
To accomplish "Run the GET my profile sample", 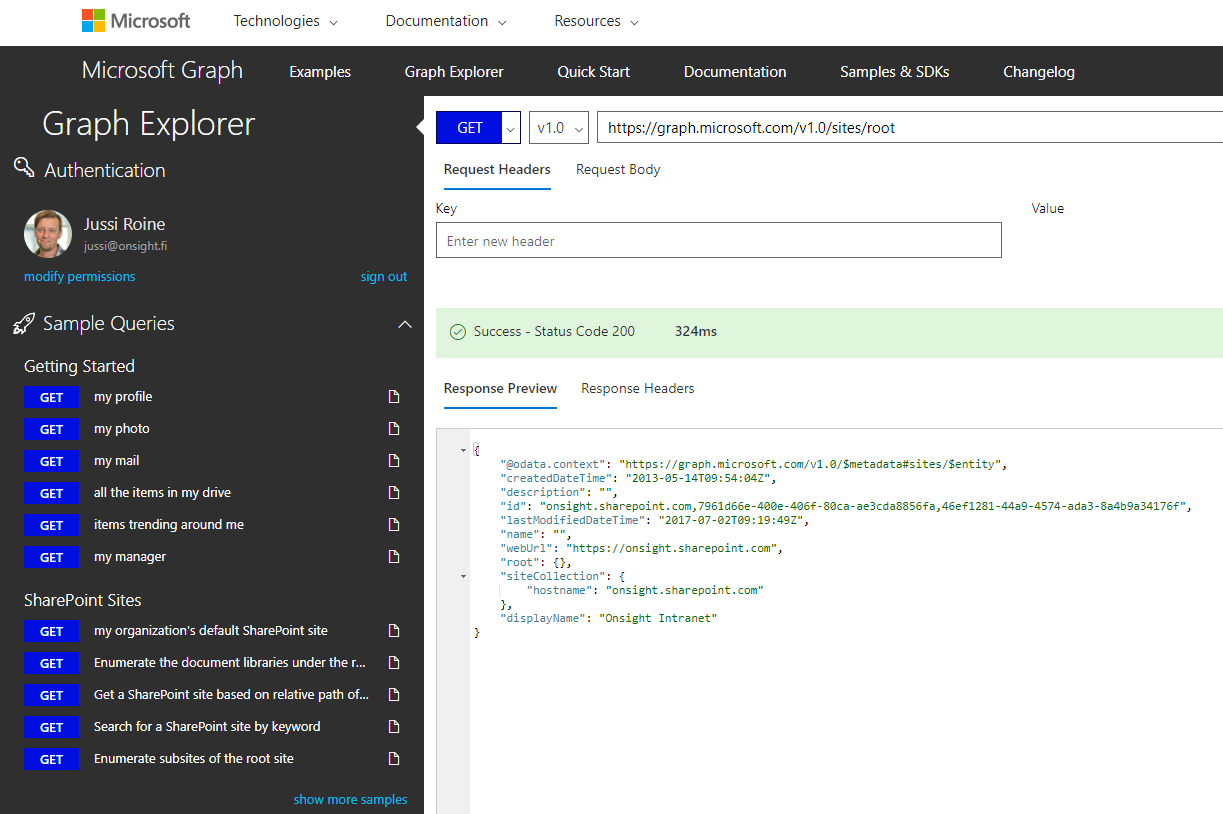I will click(52, 397).
